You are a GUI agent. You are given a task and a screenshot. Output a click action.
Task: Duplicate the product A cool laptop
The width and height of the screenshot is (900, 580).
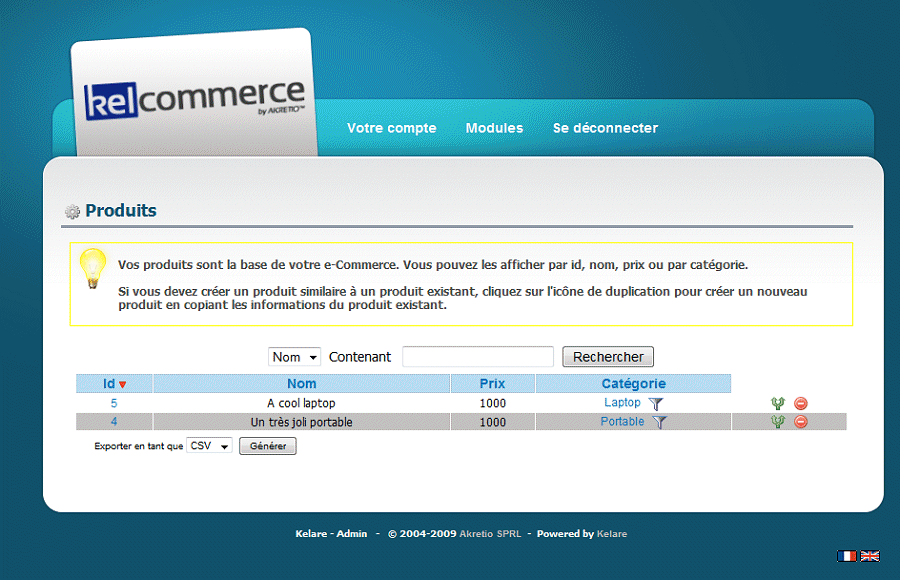coord(778,404)
